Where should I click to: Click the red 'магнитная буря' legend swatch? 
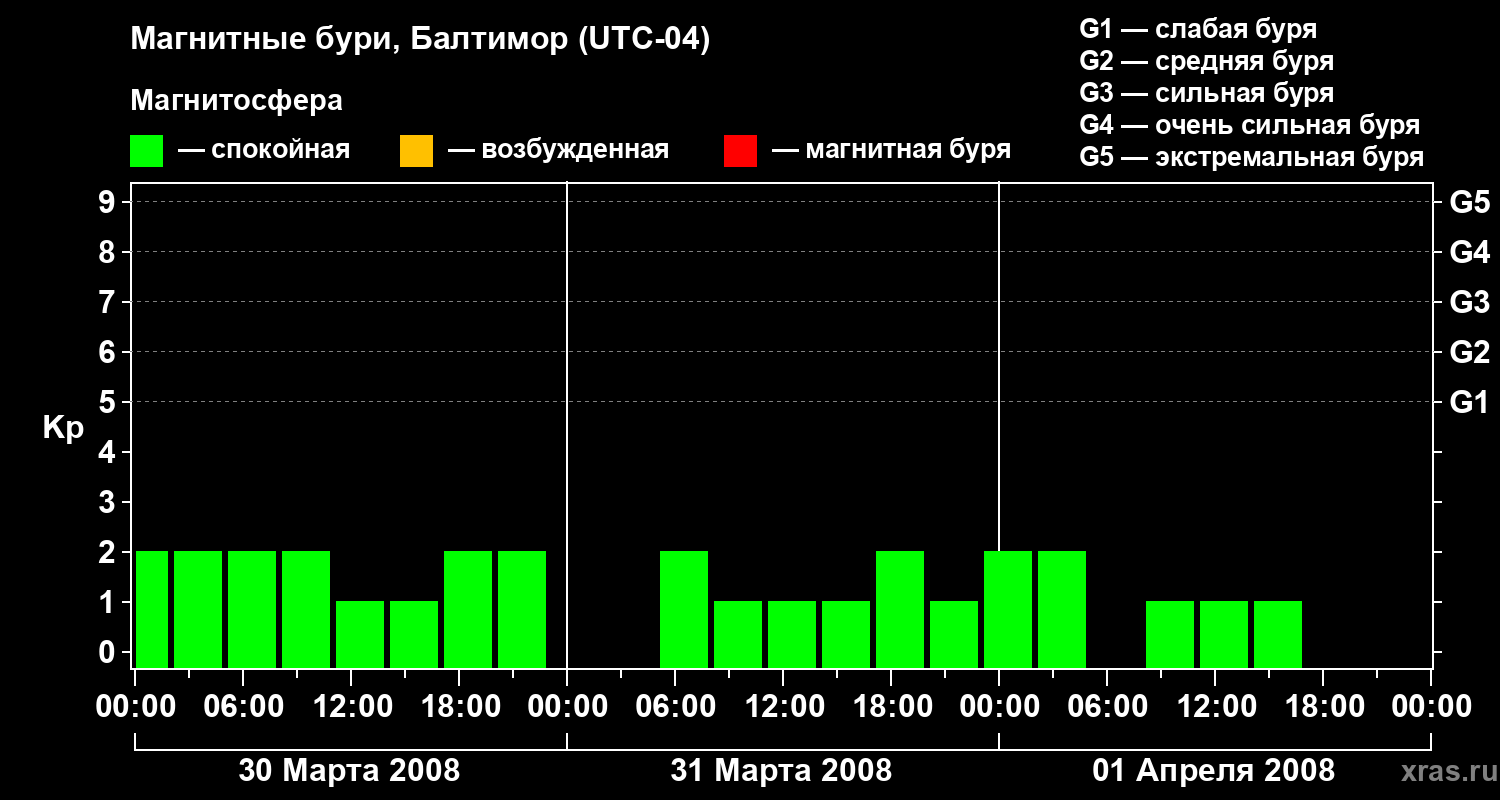(x=740, y=151)
